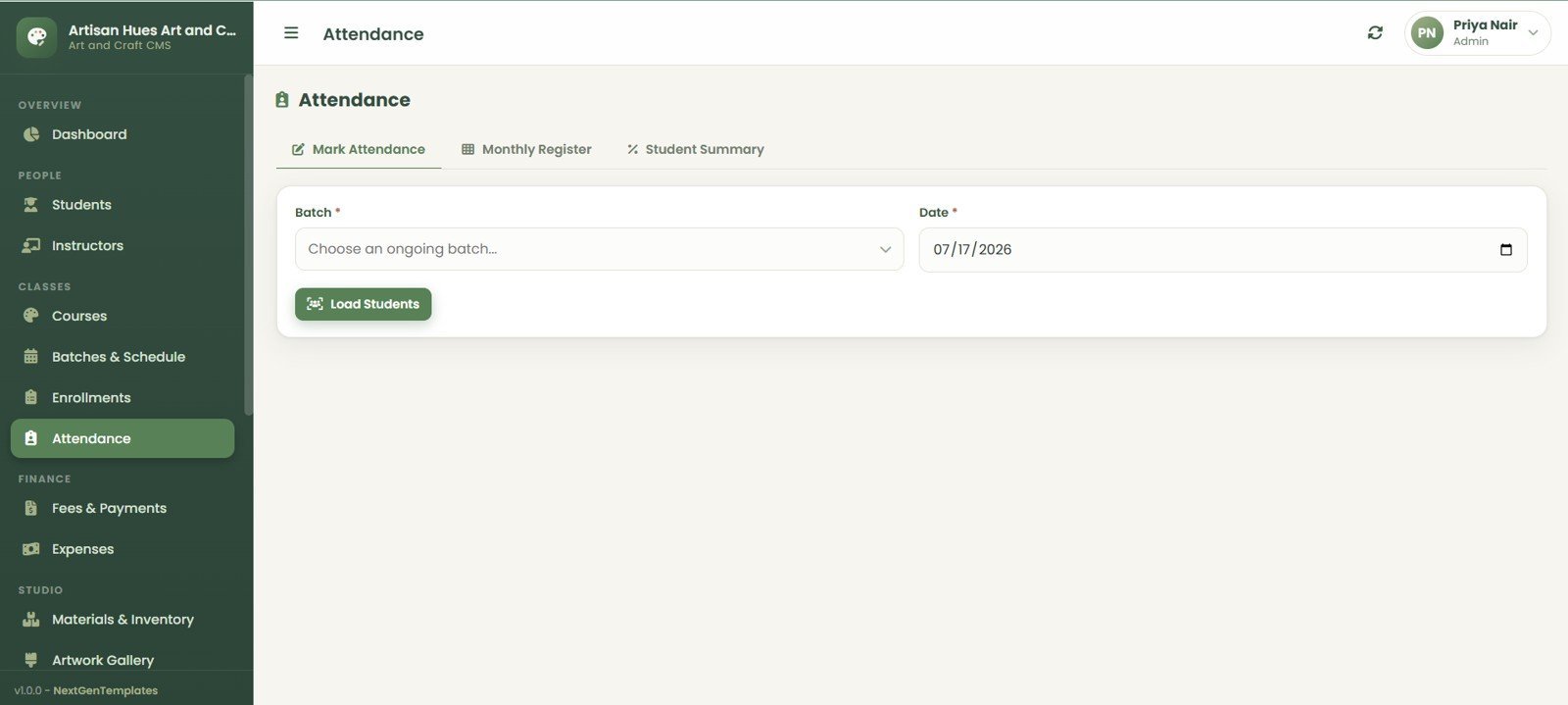Click the Batch dropdown chevron arrow
This screenshot has width=1568, height=705.
885,249
